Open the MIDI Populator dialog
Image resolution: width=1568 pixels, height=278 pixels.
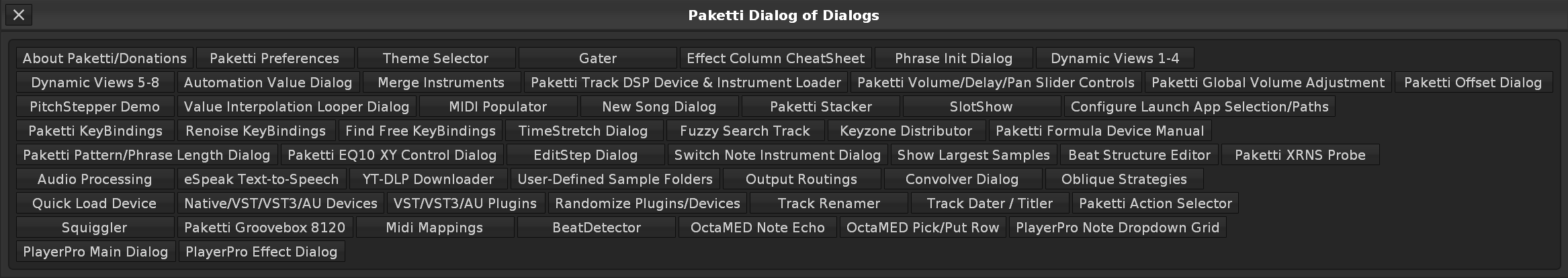pyautogui.click(x=498, y=107)
